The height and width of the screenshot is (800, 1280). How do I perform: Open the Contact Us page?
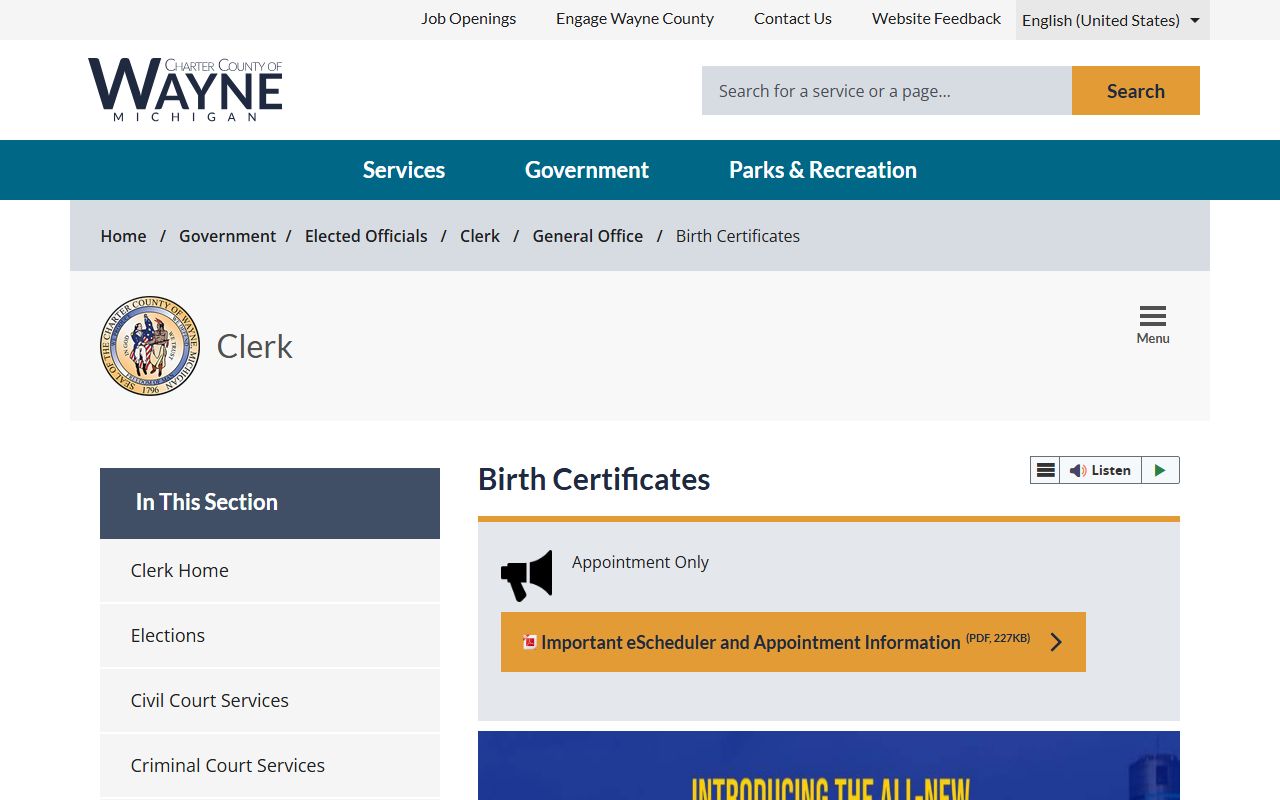pos(793,18)
